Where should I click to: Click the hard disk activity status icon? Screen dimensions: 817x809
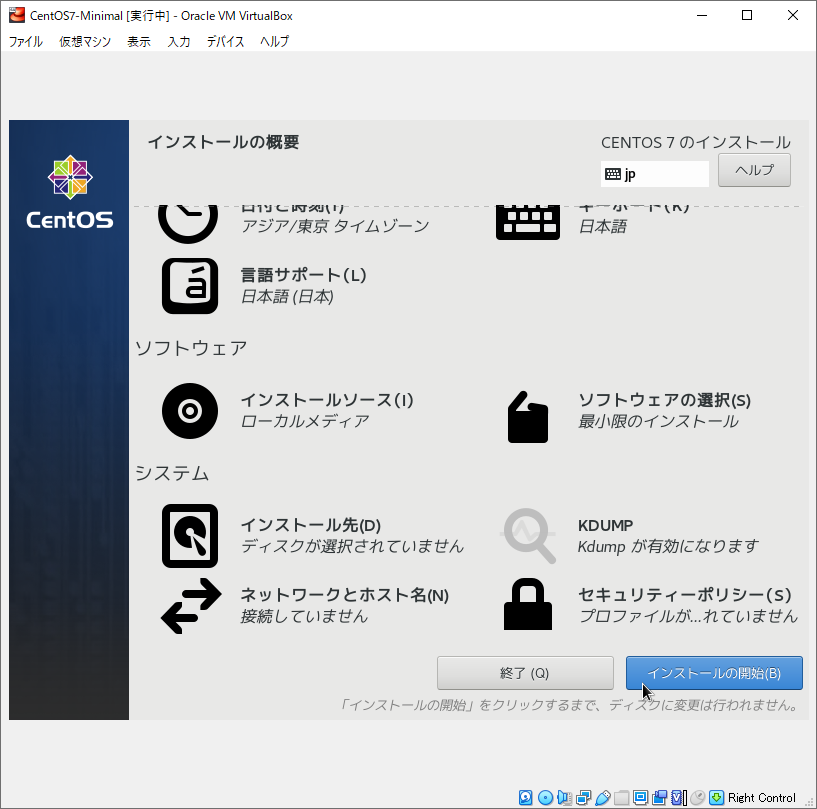(x=526, y=797)
